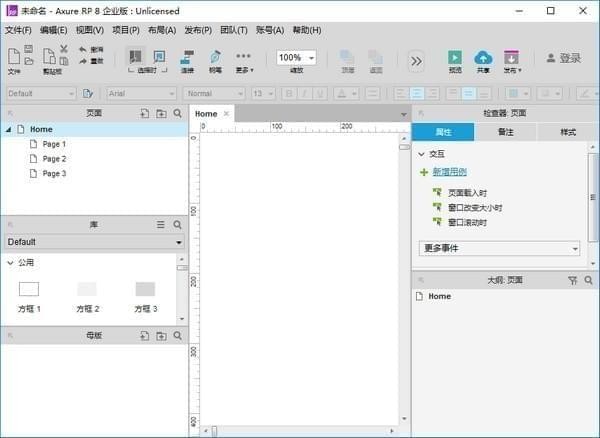The height and width of the screenshot is (438, 600).
Task: Add a master in 母版 panel
Action: [145, 336]
